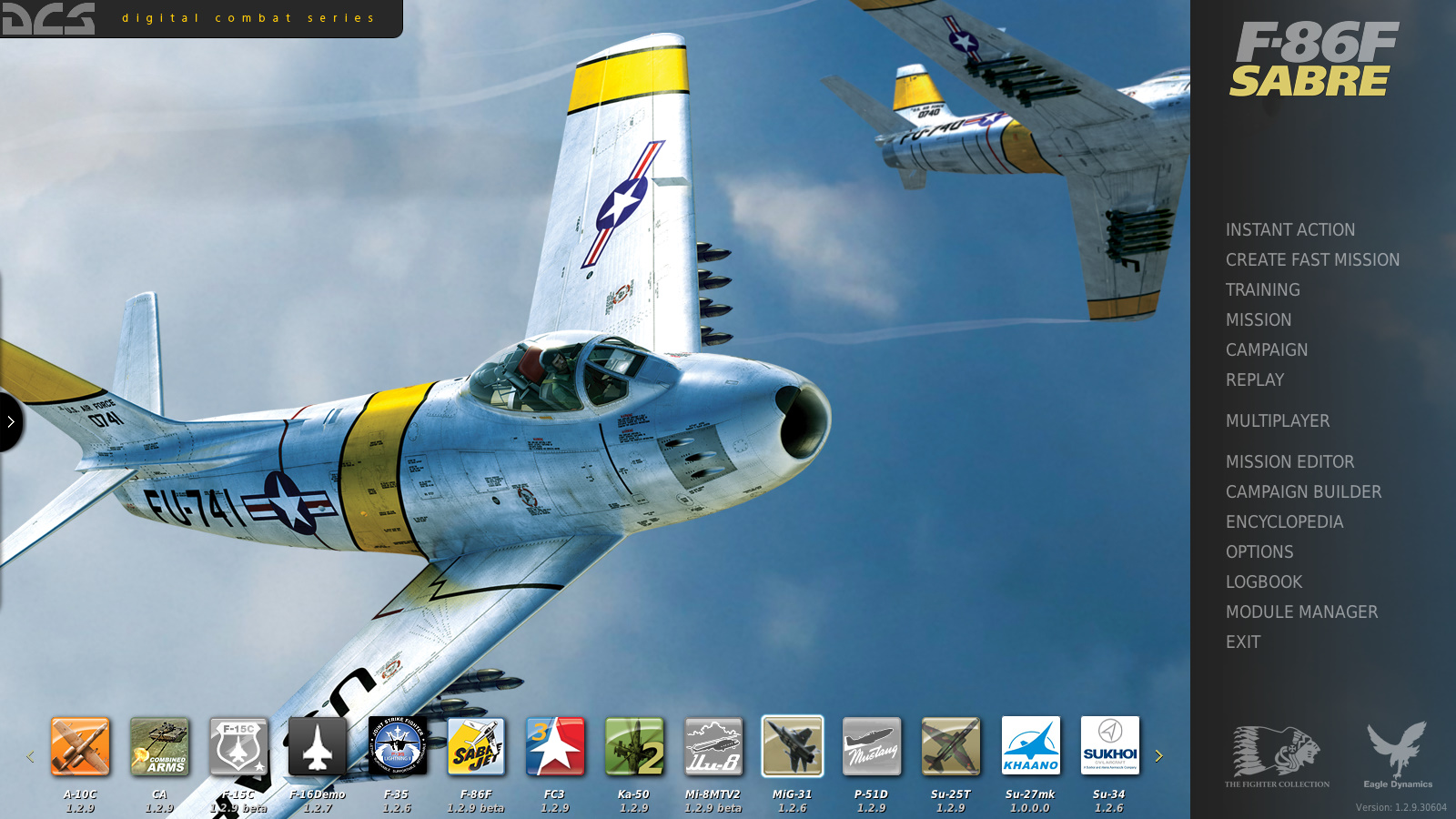The width and height of the screenshot is (1456, 819).
Task: Open the Mission menu item
Action: pos(1258,320)
